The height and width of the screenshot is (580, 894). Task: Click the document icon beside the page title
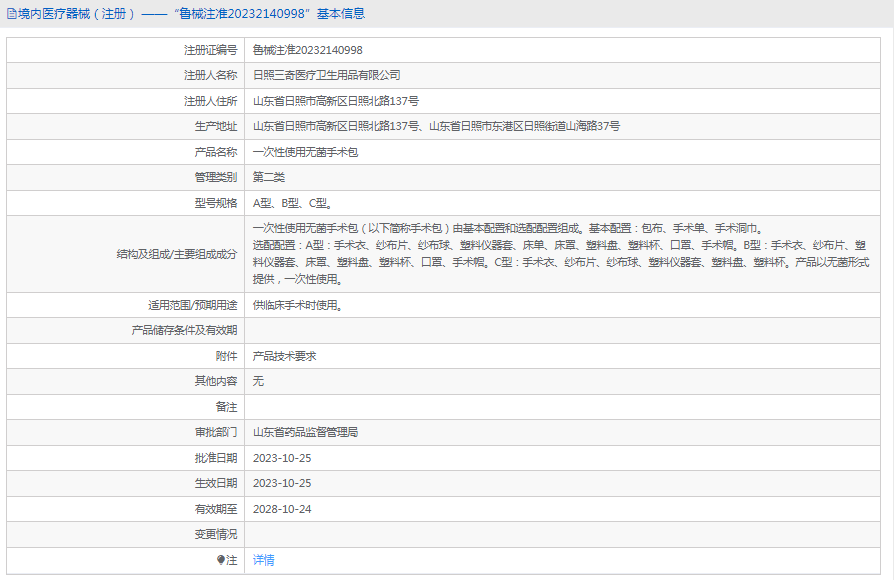coord(11,14)
